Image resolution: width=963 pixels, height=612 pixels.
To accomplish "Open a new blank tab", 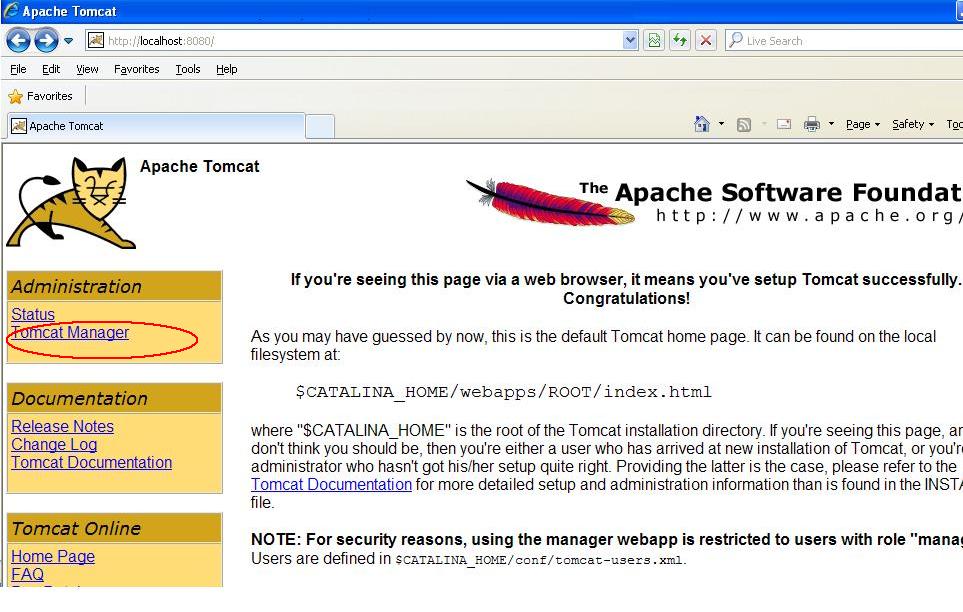I will 320,127.
